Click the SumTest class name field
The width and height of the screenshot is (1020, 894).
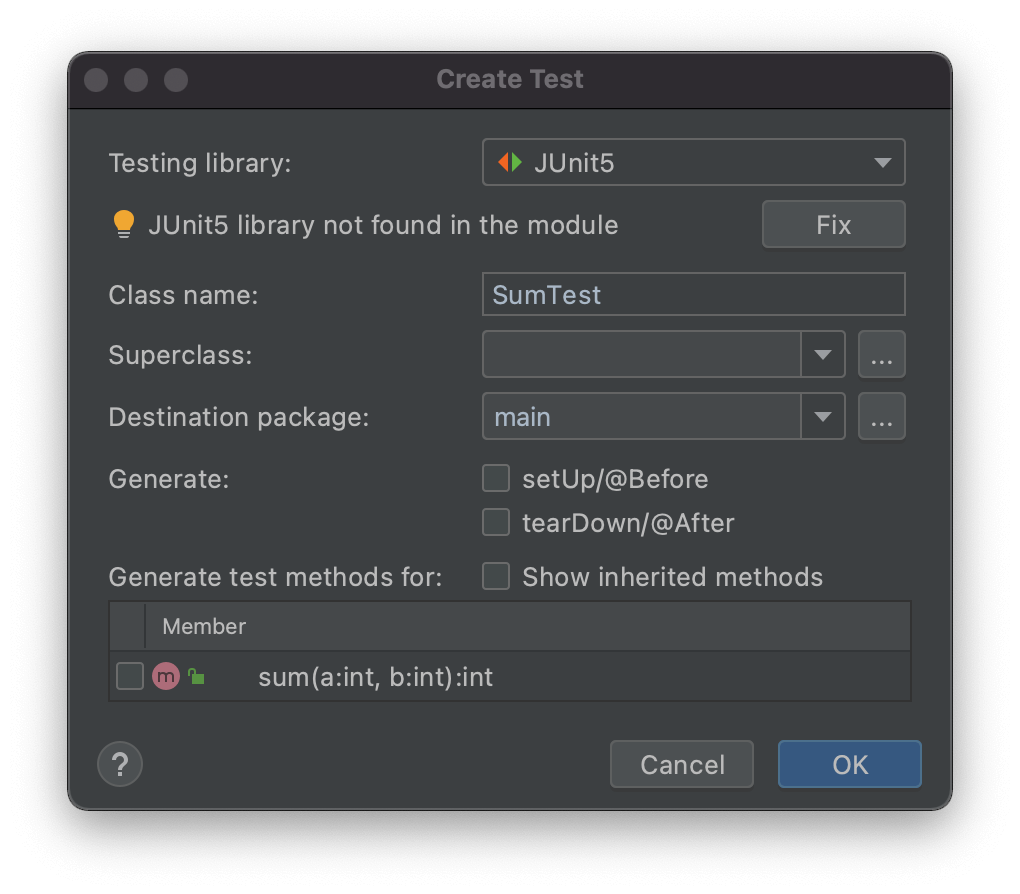[x=693, y=294]
